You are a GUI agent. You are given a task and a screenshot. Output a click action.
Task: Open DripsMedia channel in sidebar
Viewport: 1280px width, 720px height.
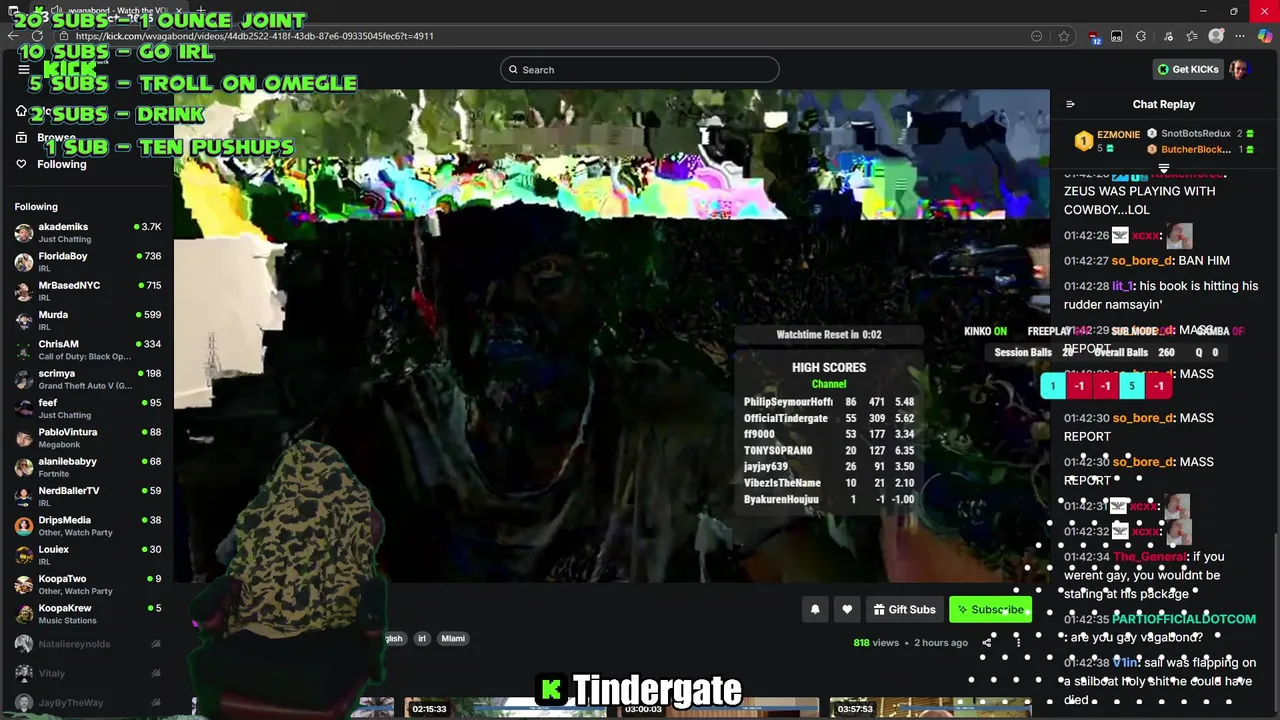pos(88,526)
